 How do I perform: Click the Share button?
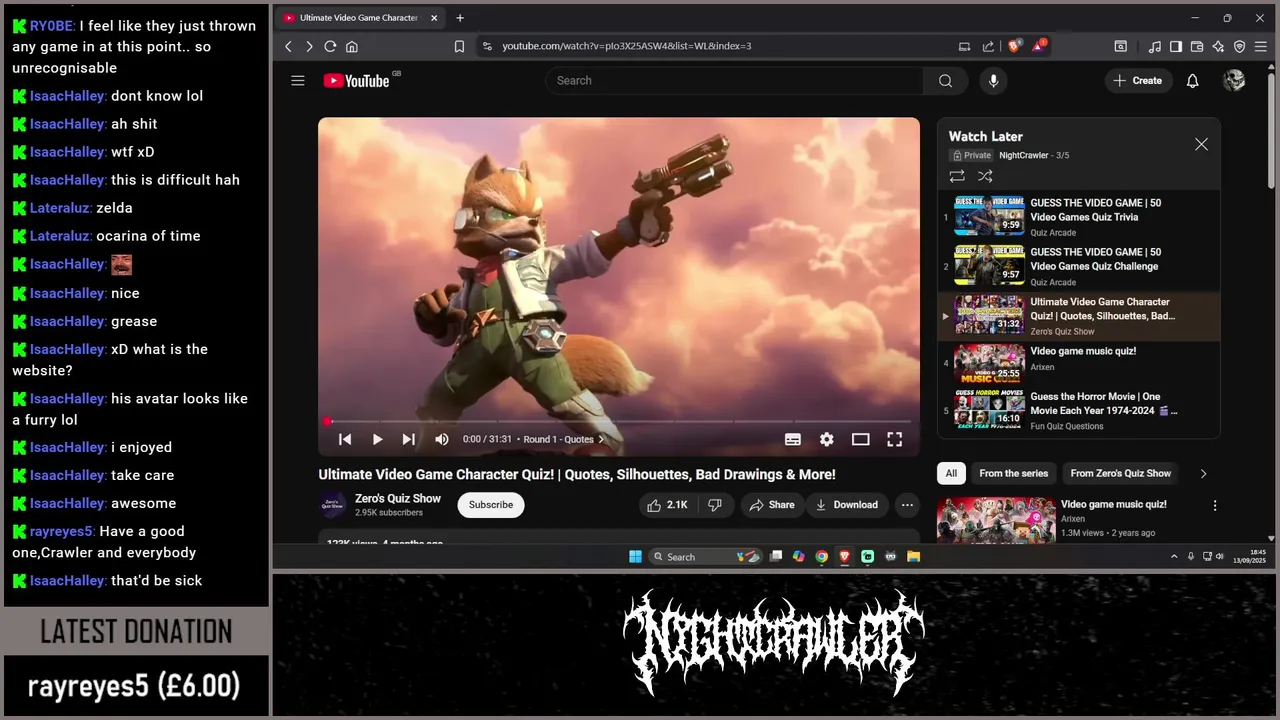pyautogui.click(x=772, y=505)
